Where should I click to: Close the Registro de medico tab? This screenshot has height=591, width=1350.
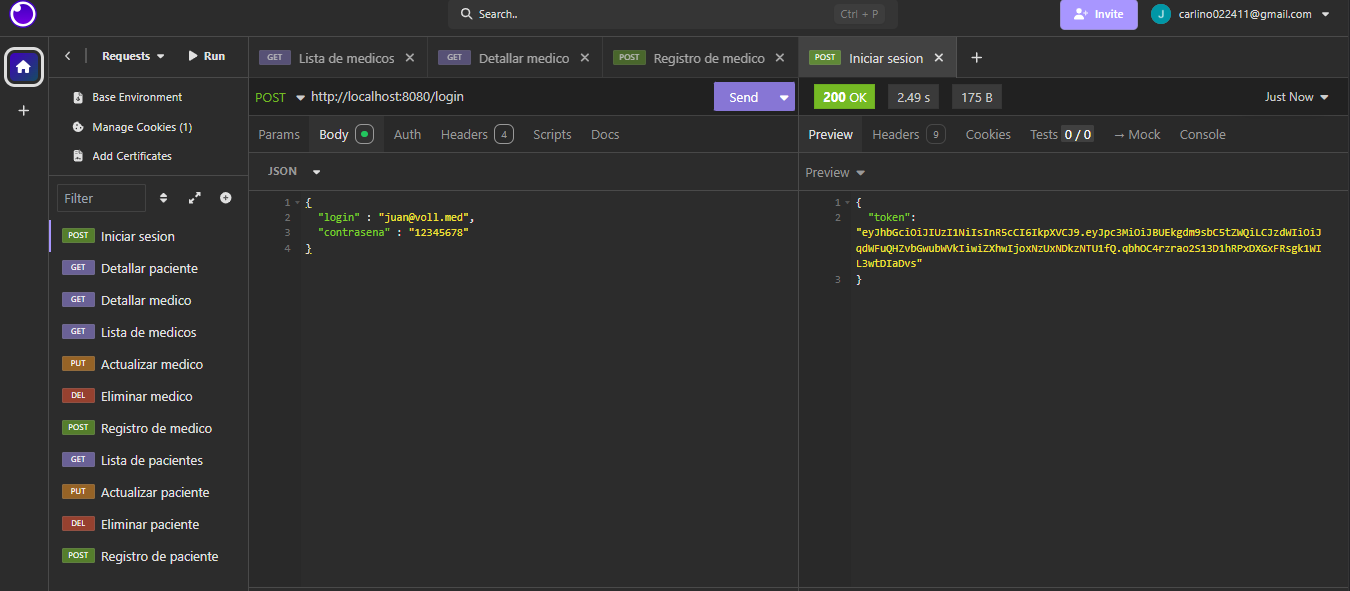point(781,58)
